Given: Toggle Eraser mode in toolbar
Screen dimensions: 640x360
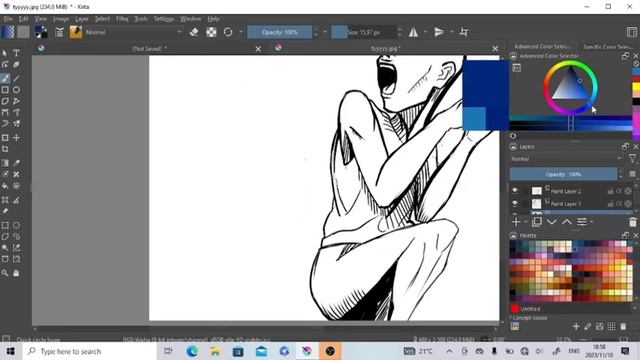Looking at the screenshot, I should click(x=194, y=32).
